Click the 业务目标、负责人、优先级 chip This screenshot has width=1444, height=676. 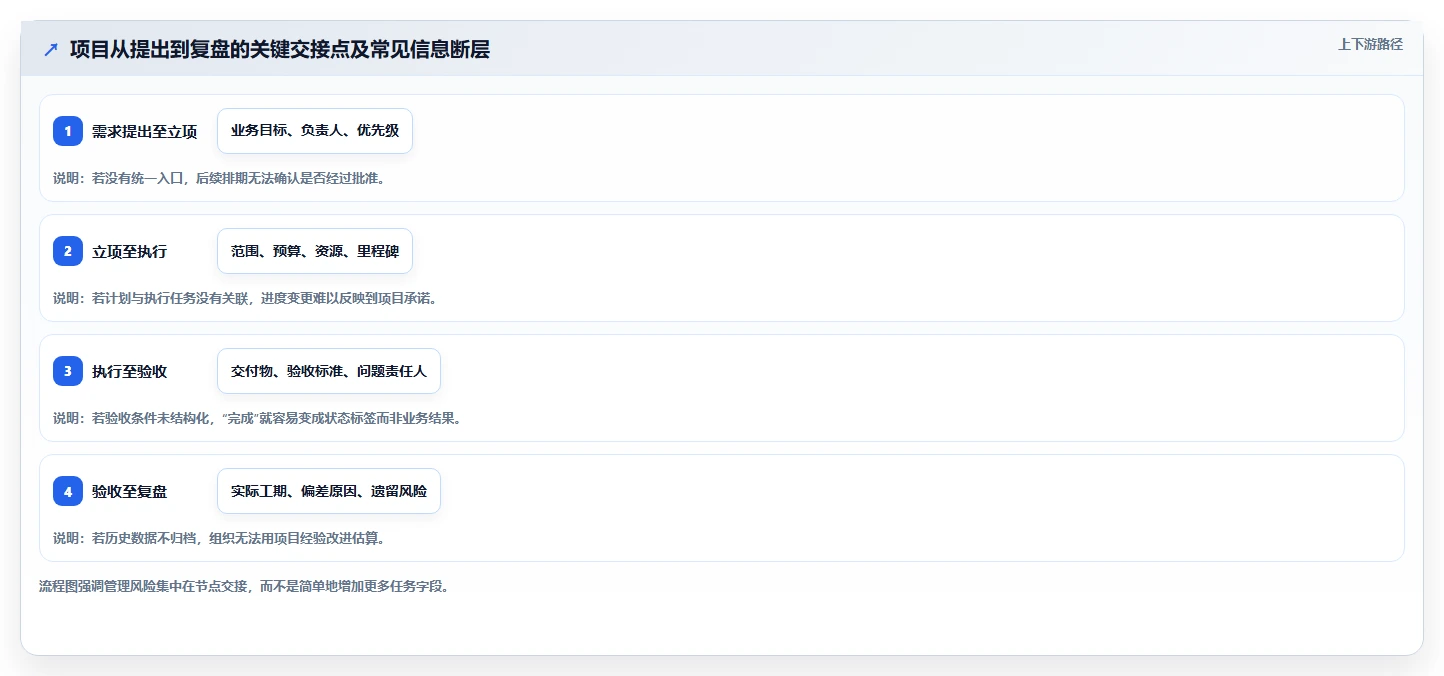point(315,131)
